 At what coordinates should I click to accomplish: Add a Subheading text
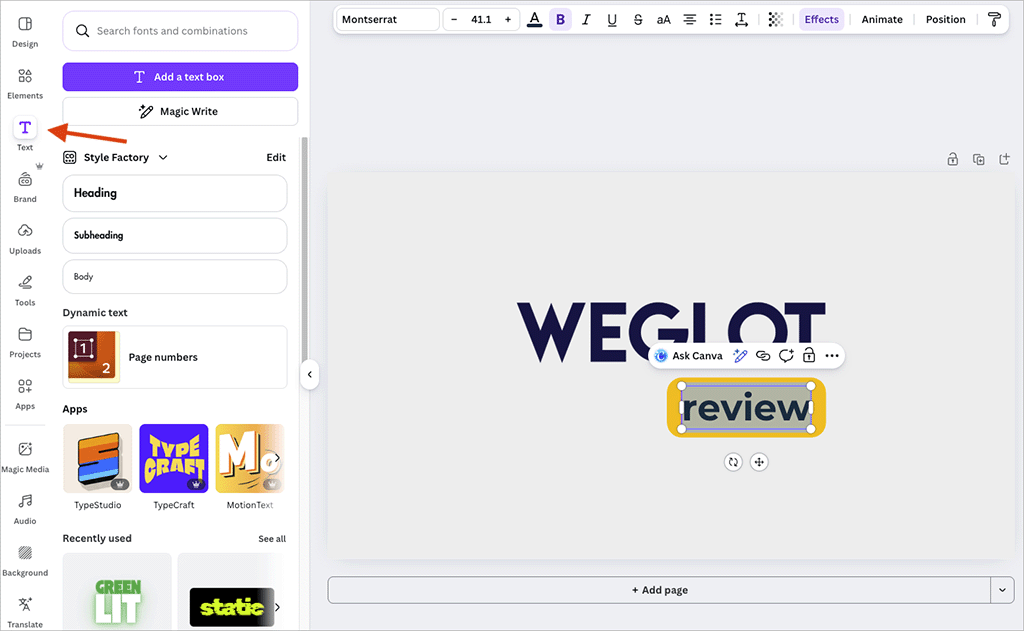pyautogui.click(x=175, y=235)
